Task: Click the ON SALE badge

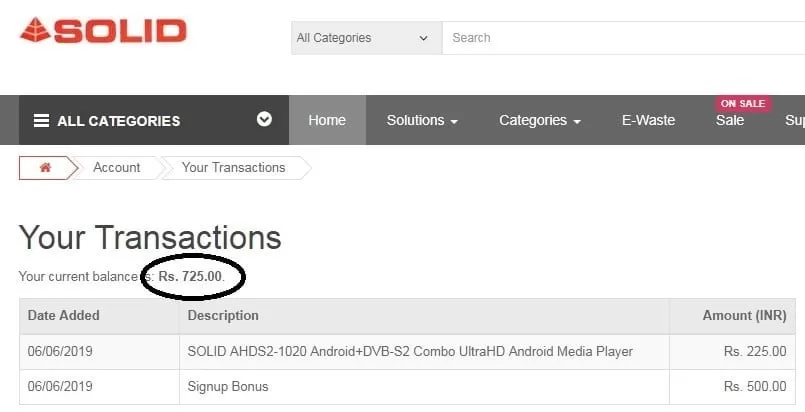Action: tap(743, 104)
